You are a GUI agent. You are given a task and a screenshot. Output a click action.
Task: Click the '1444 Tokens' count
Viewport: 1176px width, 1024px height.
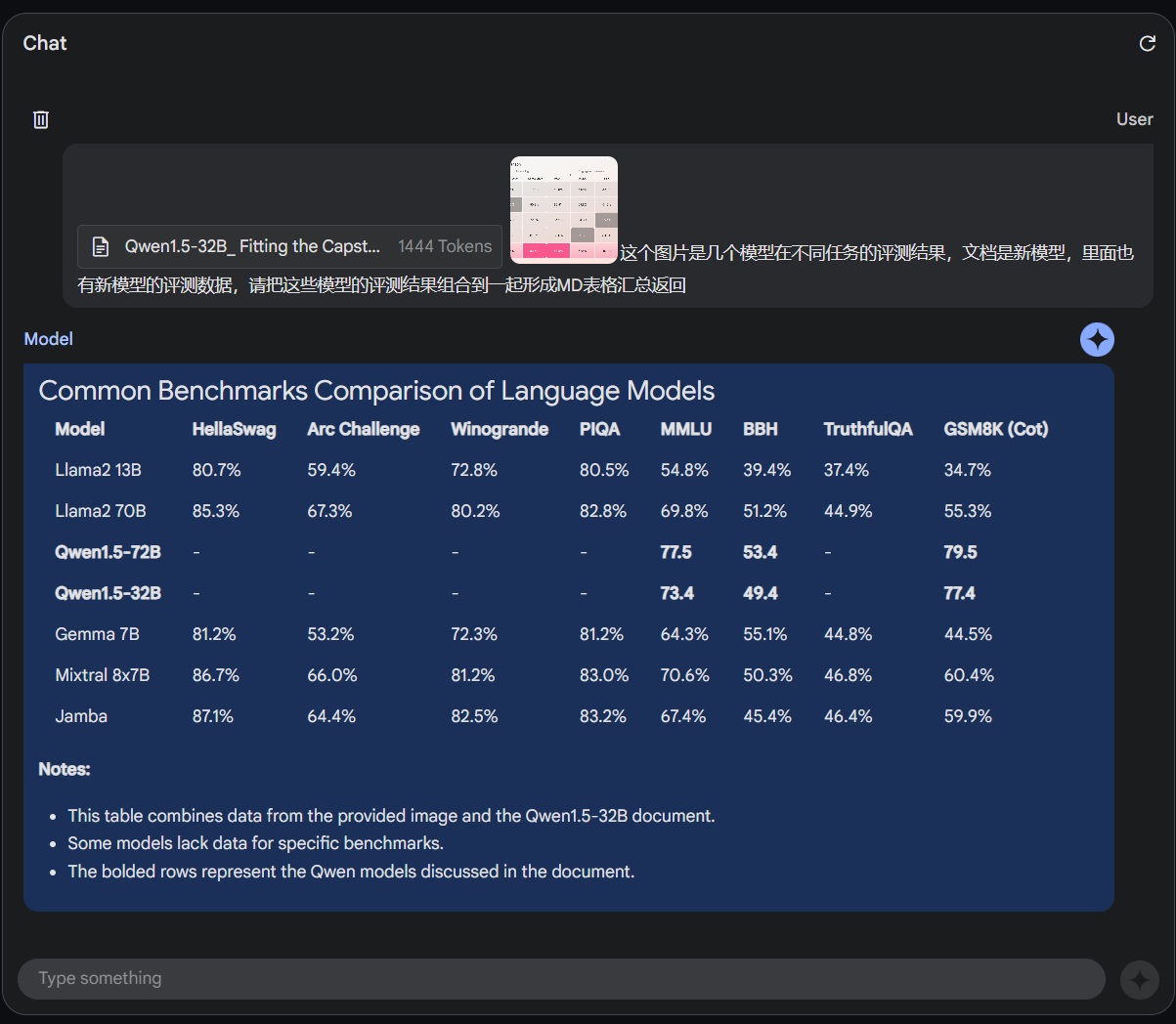click(445, 246)
